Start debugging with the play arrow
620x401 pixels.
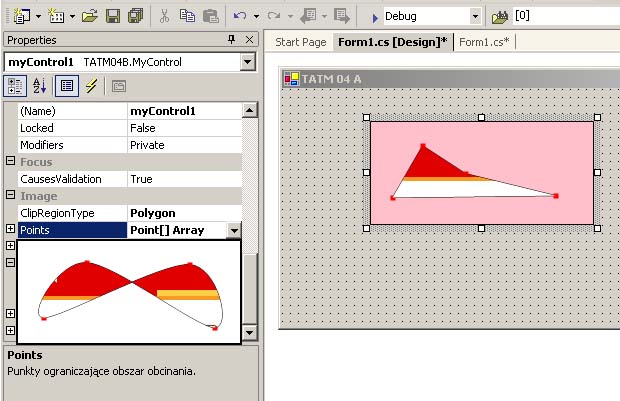click(x=375, y=17)
